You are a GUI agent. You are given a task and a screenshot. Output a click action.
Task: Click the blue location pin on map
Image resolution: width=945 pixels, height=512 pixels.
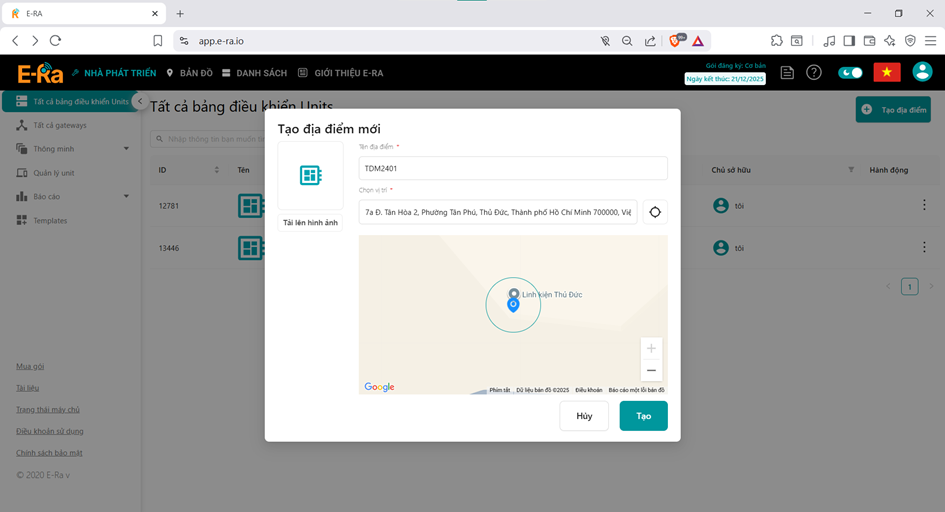tap(513, 304)
